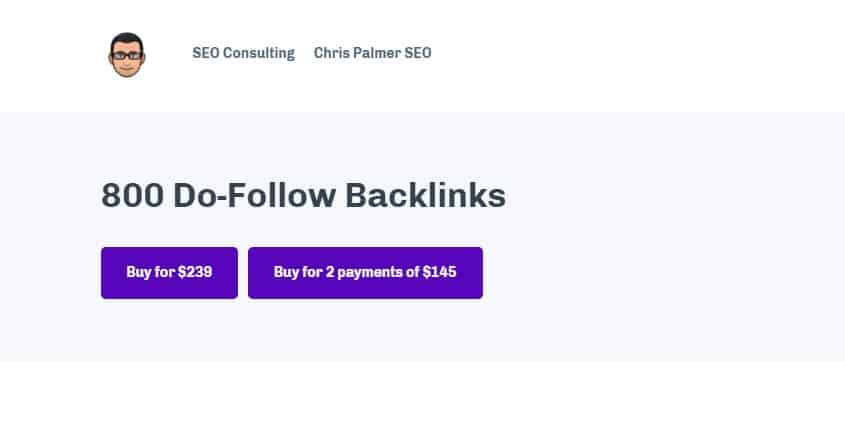Screen dimensions: 845x424
Task: Tap the site logo avatar in header
Action: coord(127,54)
